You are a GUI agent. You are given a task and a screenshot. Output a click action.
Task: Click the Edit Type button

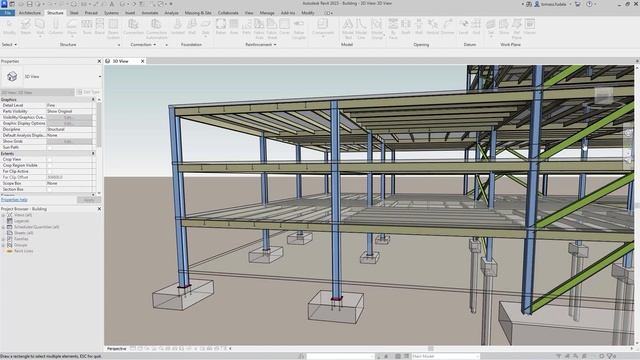(x=88, y=92)
